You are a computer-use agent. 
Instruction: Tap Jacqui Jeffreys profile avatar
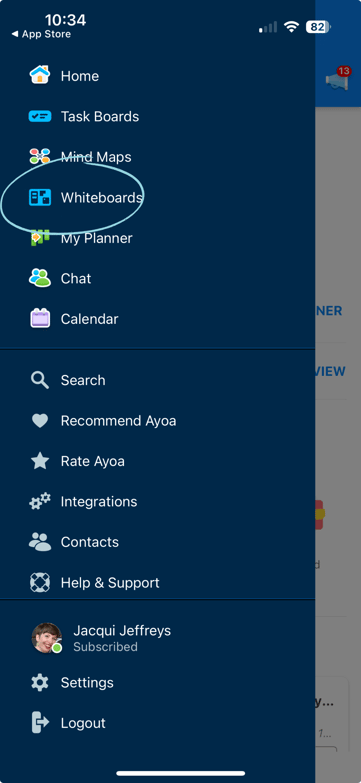(46, 638)
